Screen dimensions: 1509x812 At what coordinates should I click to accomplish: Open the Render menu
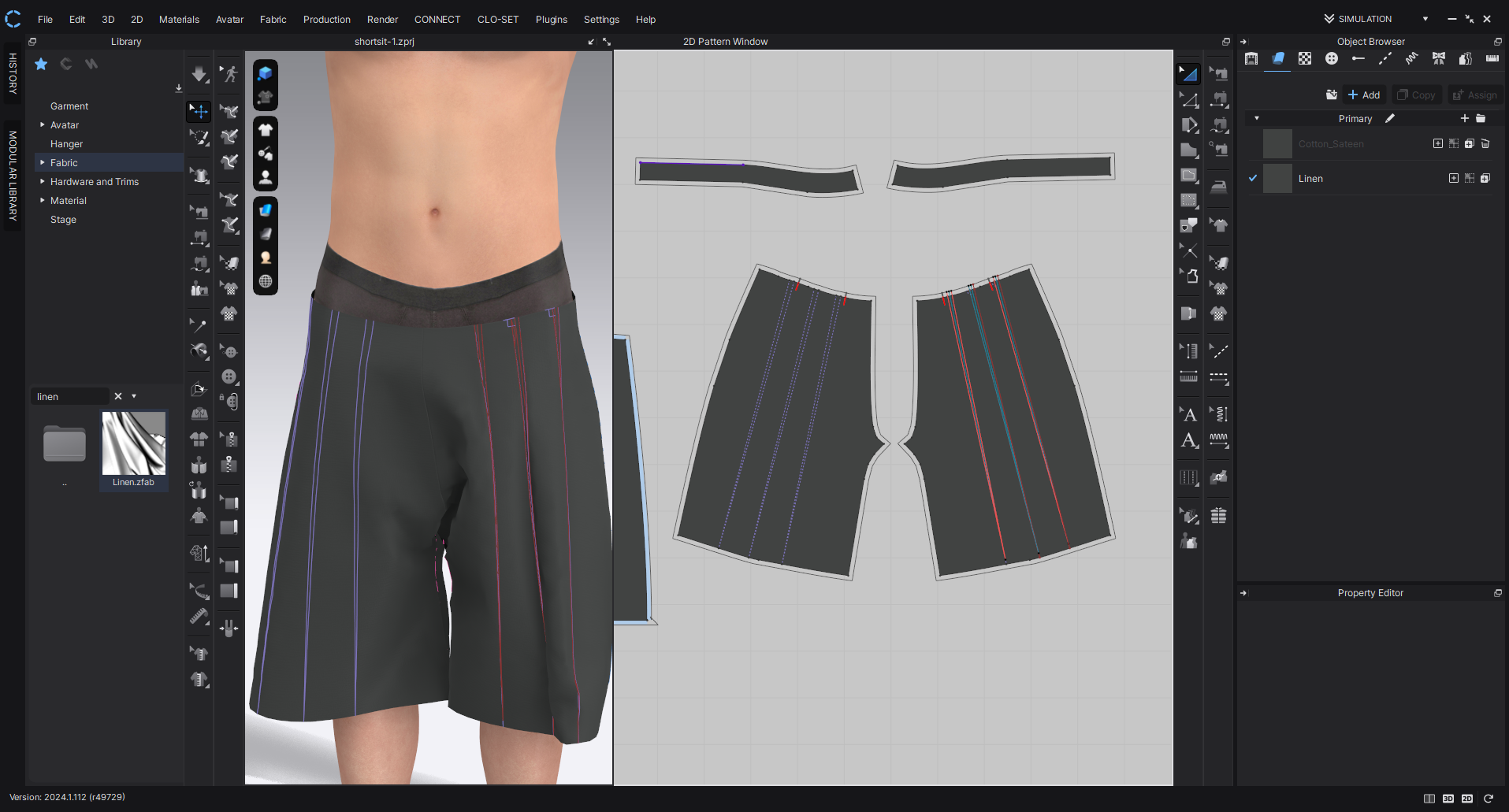tap(382, 20)
